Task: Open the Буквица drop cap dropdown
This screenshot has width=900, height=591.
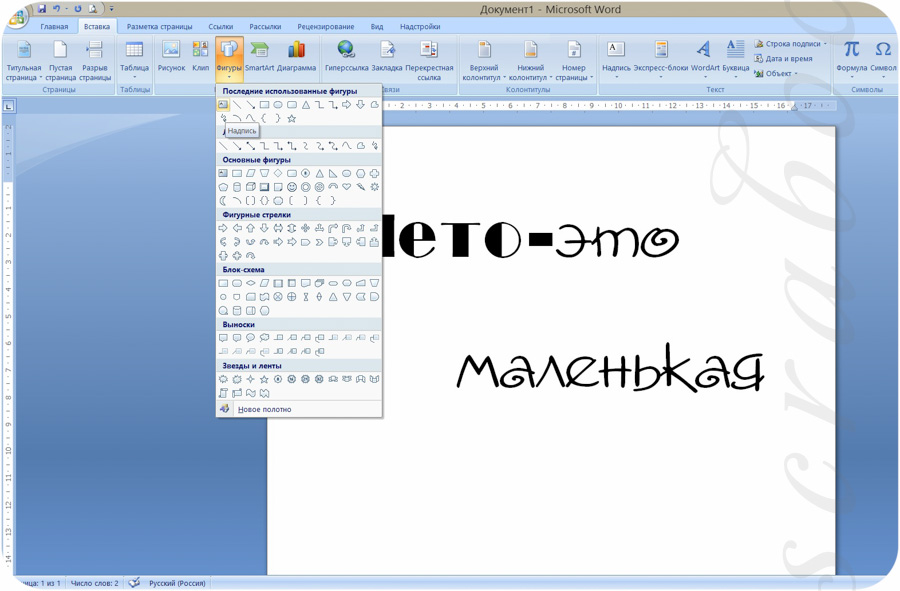Action: [x=735, y=60]
